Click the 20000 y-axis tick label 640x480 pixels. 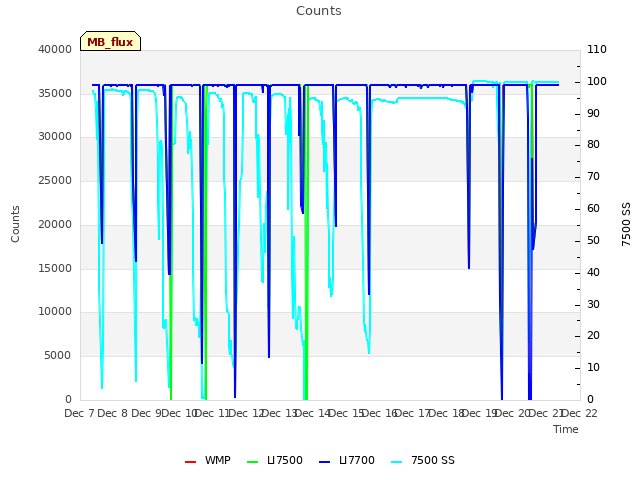55,224
